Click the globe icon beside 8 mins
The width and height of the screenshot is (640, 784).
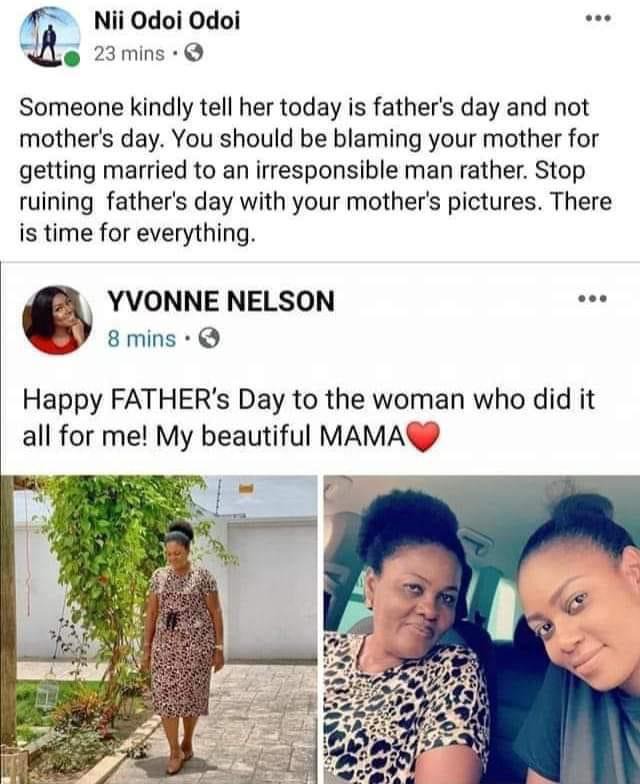click(x=209, y=339)
